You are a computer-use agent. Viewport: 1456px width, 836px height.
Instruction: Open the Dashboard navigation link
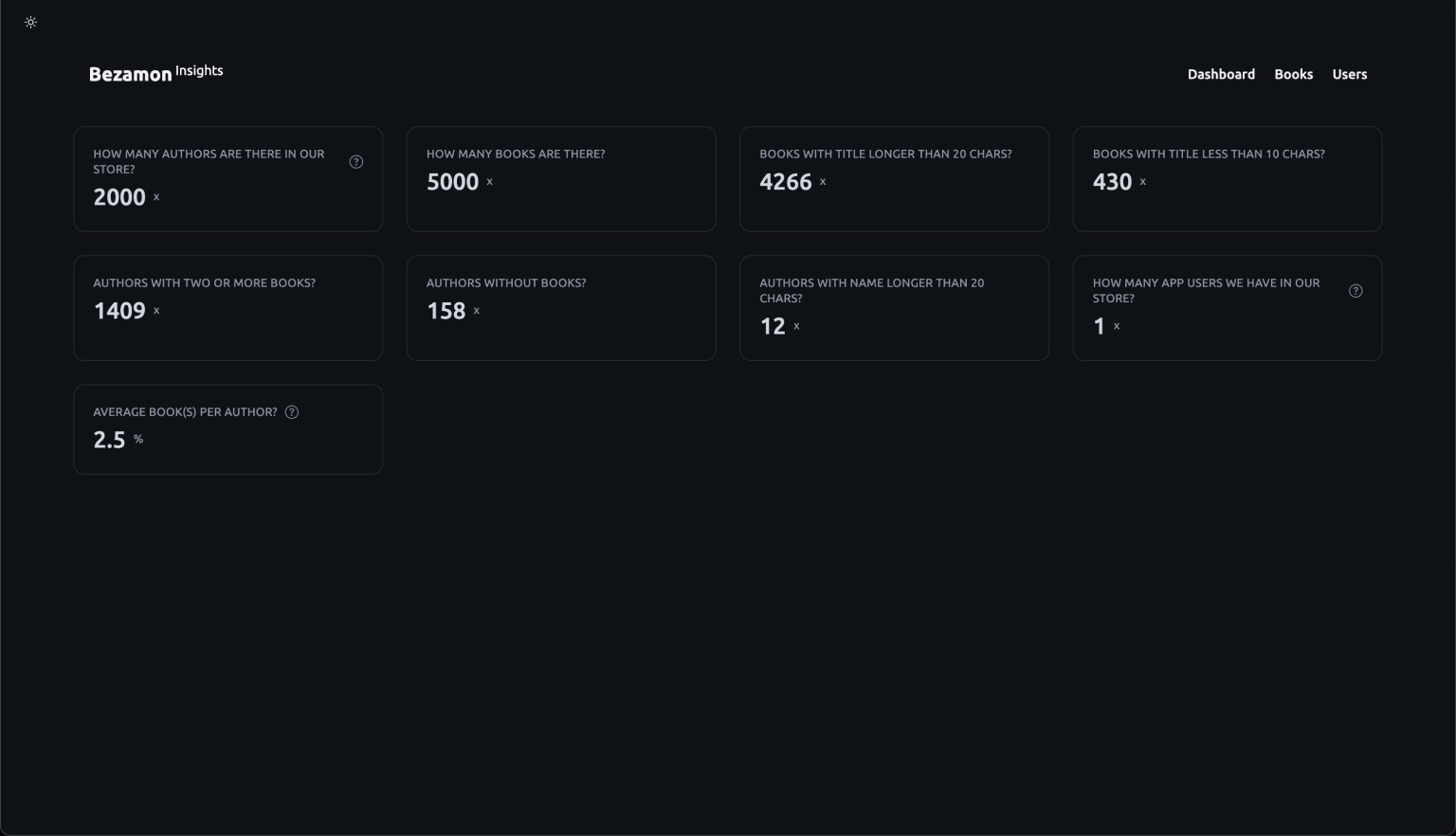[1221, 74]
